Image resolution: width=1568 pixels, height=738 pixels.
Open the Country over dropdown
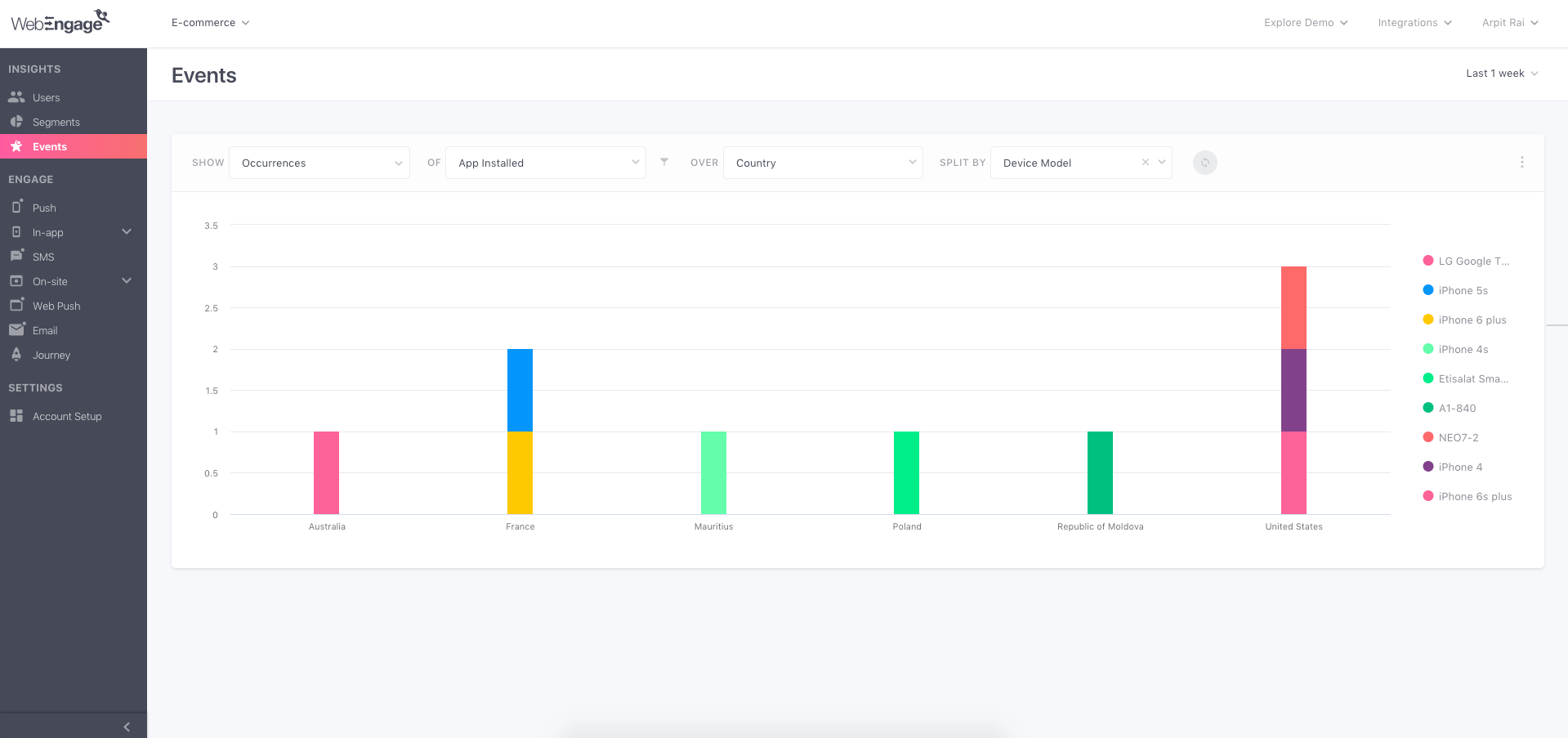click(823, 163)
